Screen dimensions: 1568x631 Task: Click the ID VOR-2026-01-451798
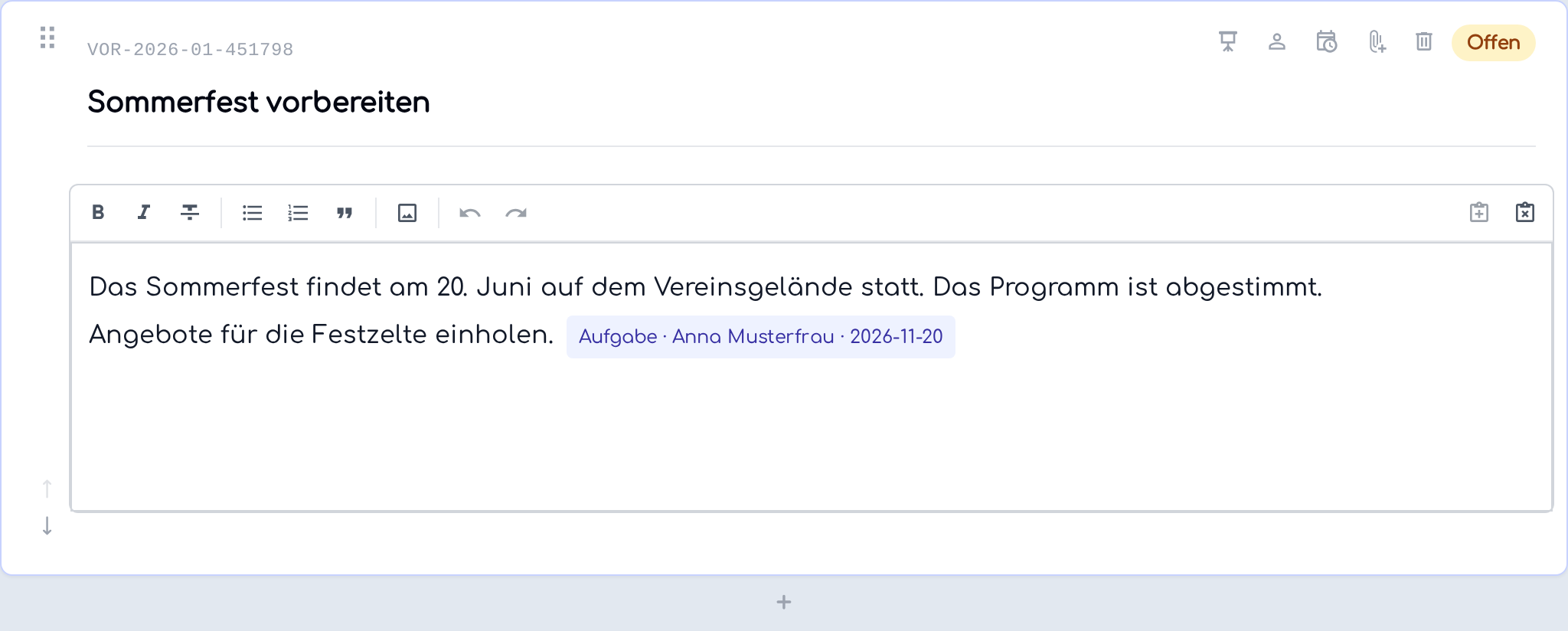click(191, 50)
